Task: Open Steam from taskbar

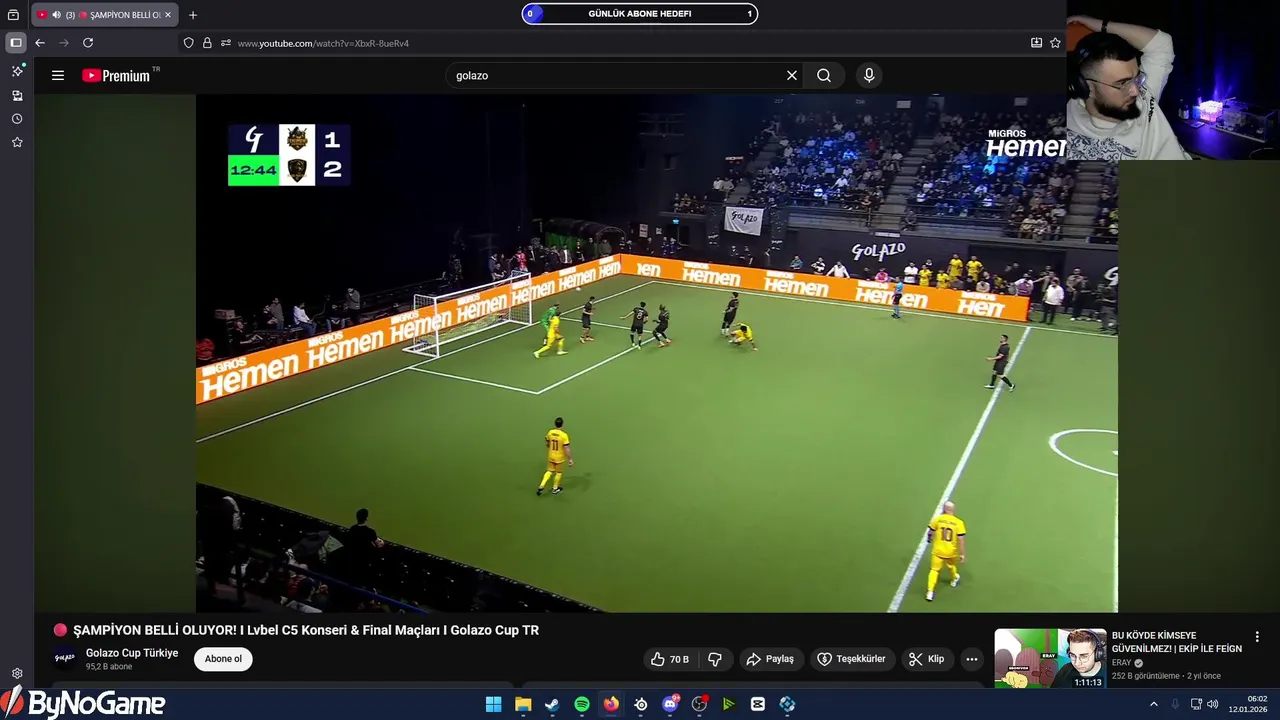Action: [552, 704]
